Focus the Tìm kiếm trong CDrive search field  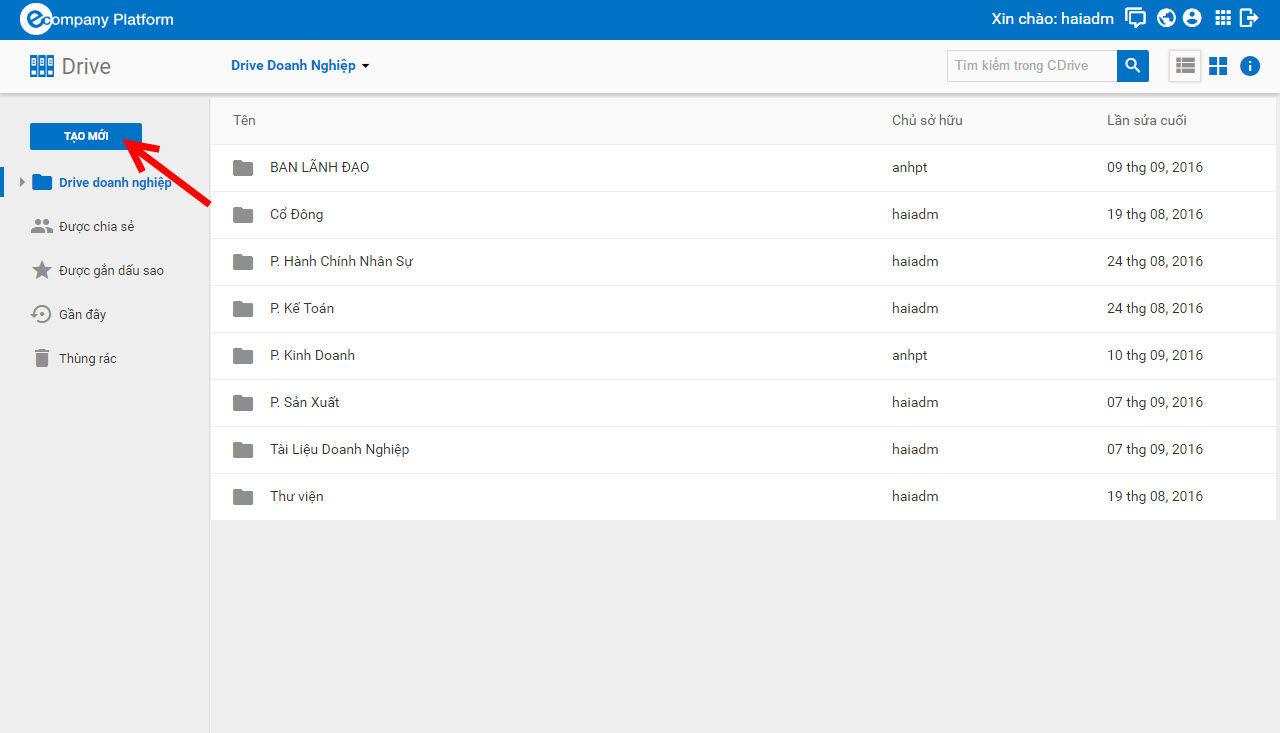click(1032, 66)
